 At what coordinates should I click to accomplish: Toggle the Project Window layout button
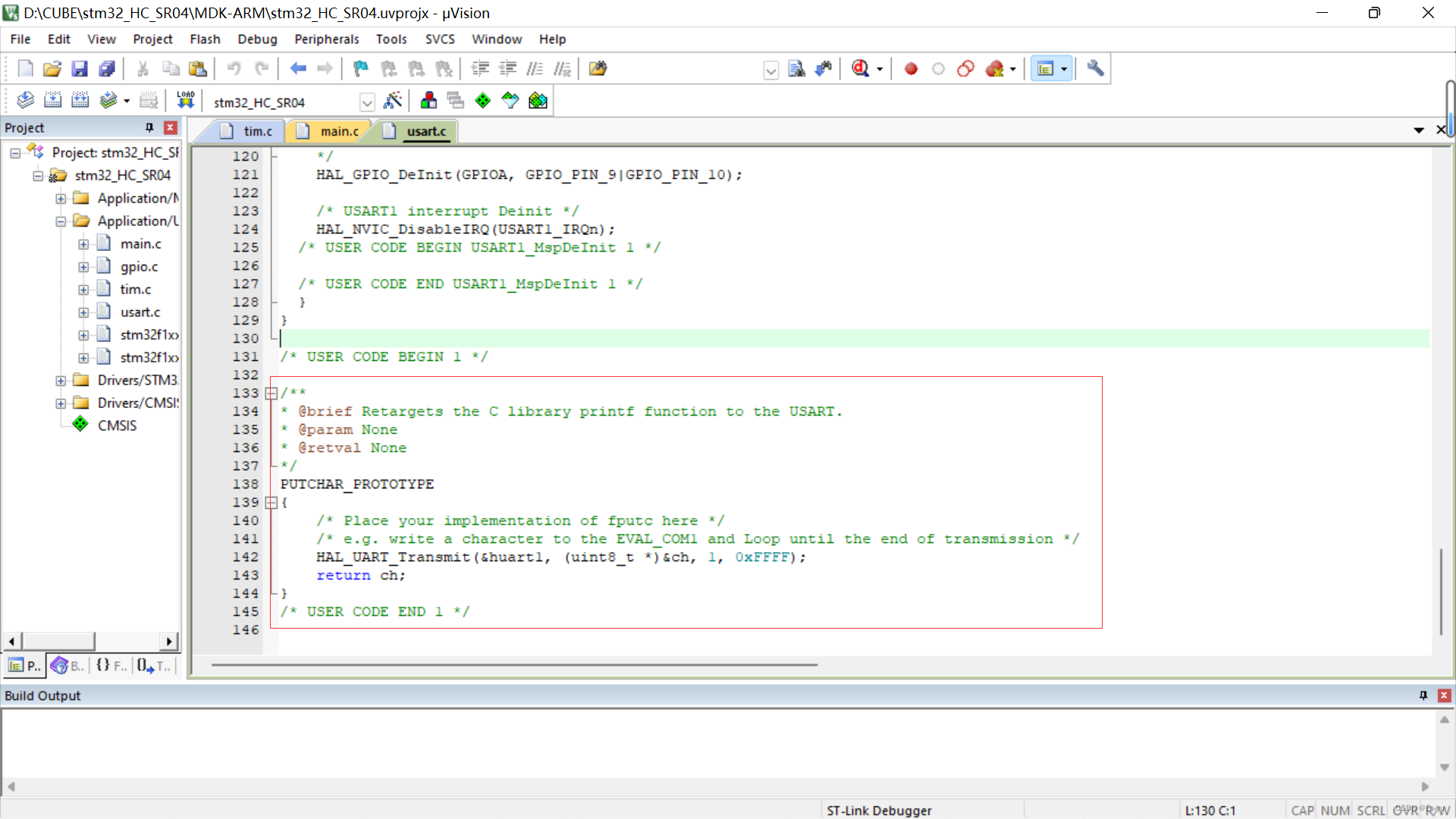1045,69
